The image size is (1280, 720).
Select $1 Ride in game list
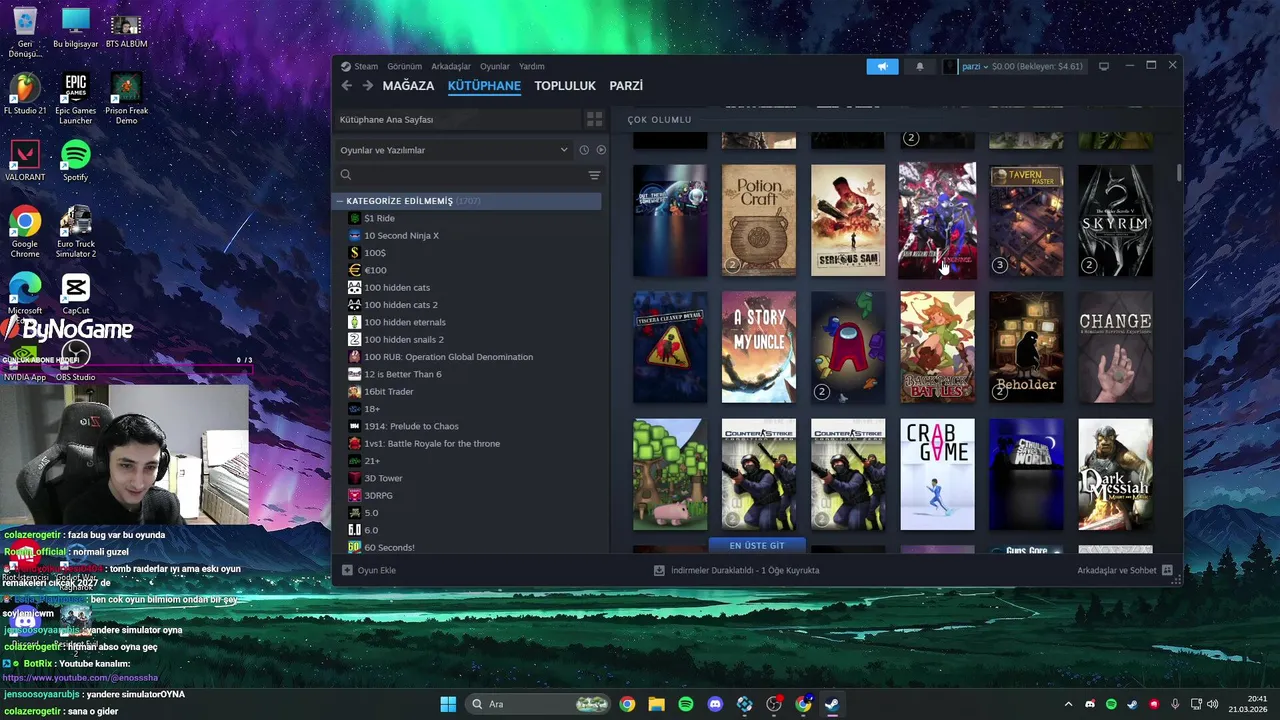pos(379,218)
